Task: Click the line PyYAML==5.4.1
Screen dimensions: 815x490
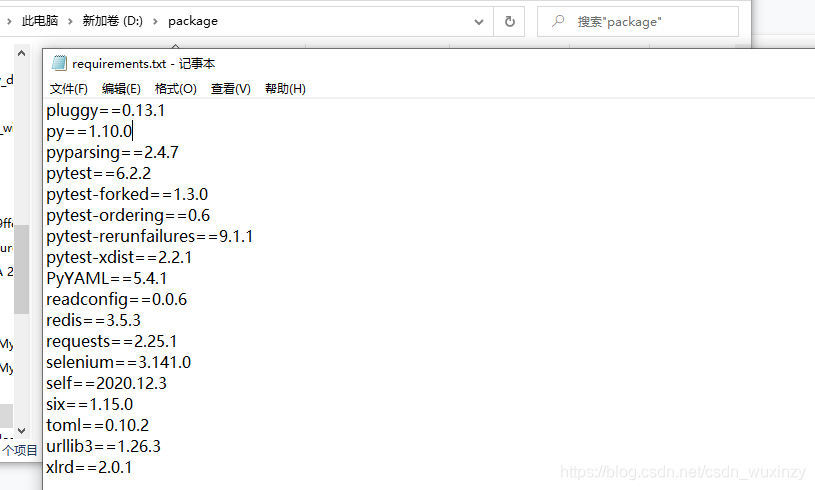Action: 107,278
